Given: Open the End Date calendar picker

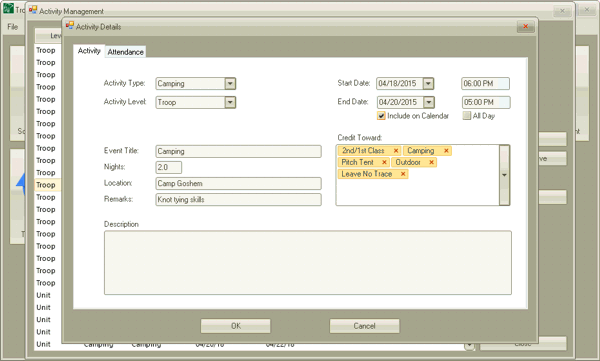Looking at the screenshot, I should click(429, 102).
